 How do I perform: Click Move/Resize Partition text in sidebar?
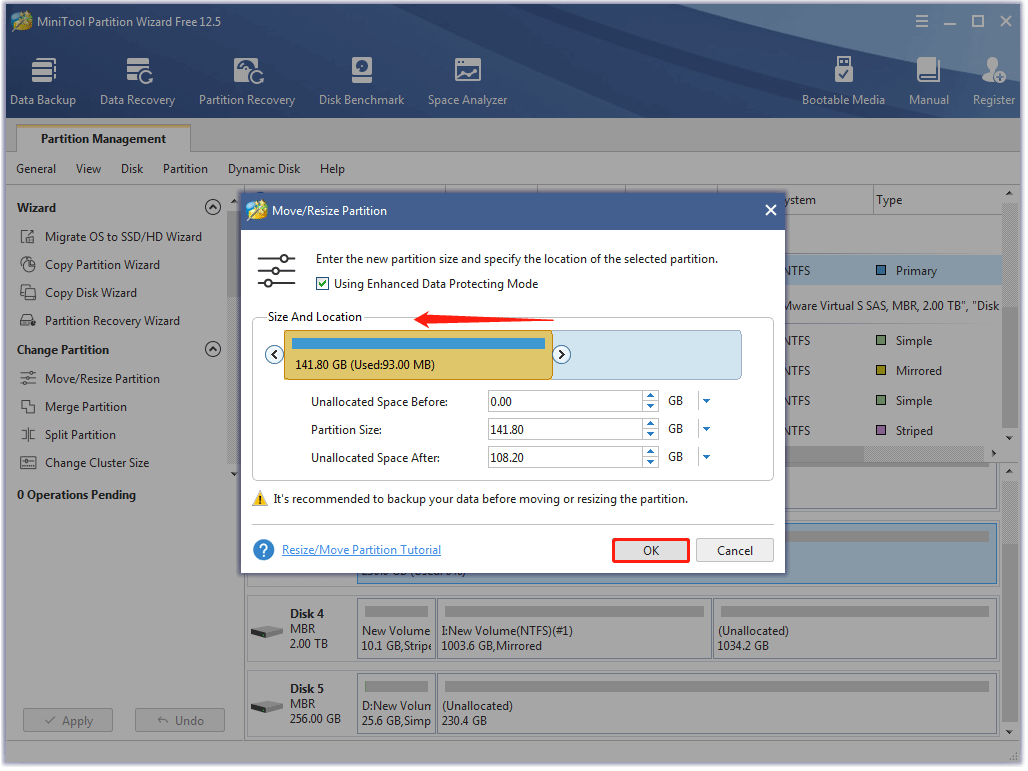coord(102,378)
